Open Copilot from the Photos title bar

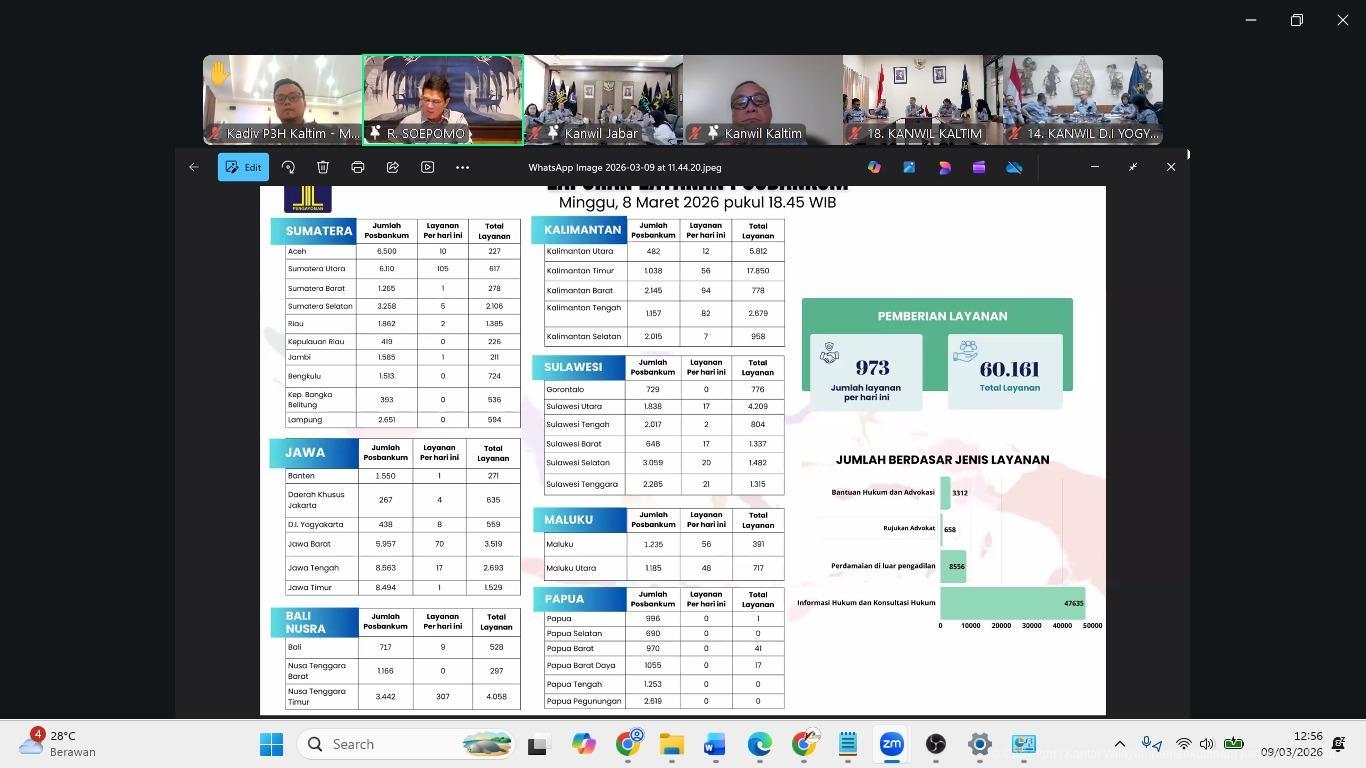click(874, 167)
